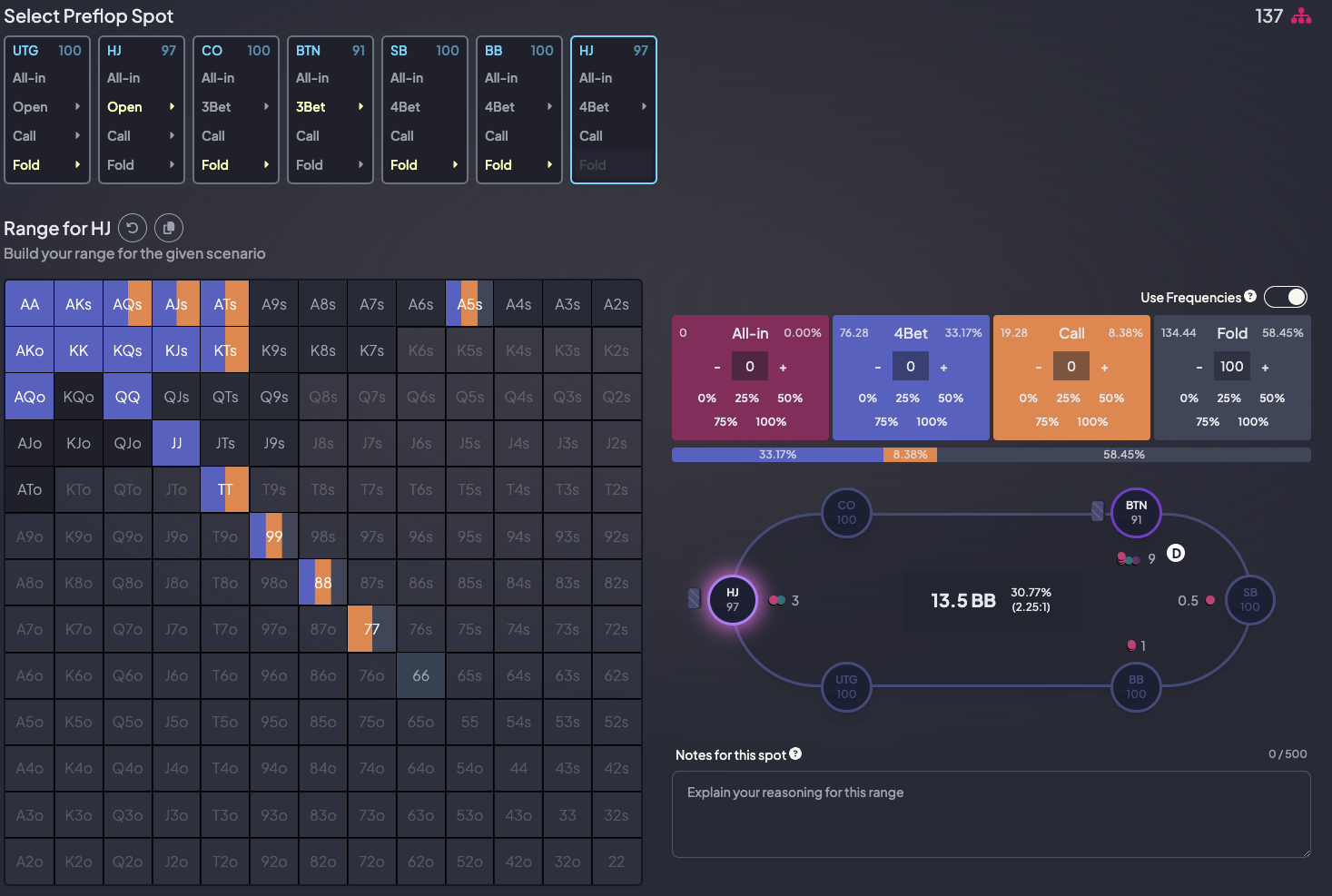The width and height of the screenshot is (1332, 896).
Task: Edit the 4Bet frequency value field
Action: pos(911,367)
